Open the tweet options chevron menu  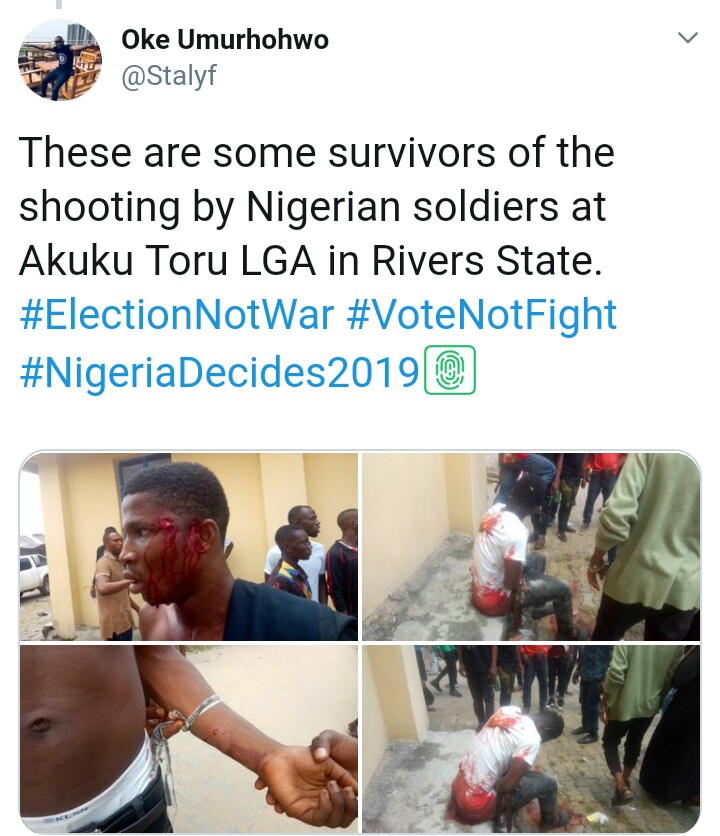click(x=687, y=39)
